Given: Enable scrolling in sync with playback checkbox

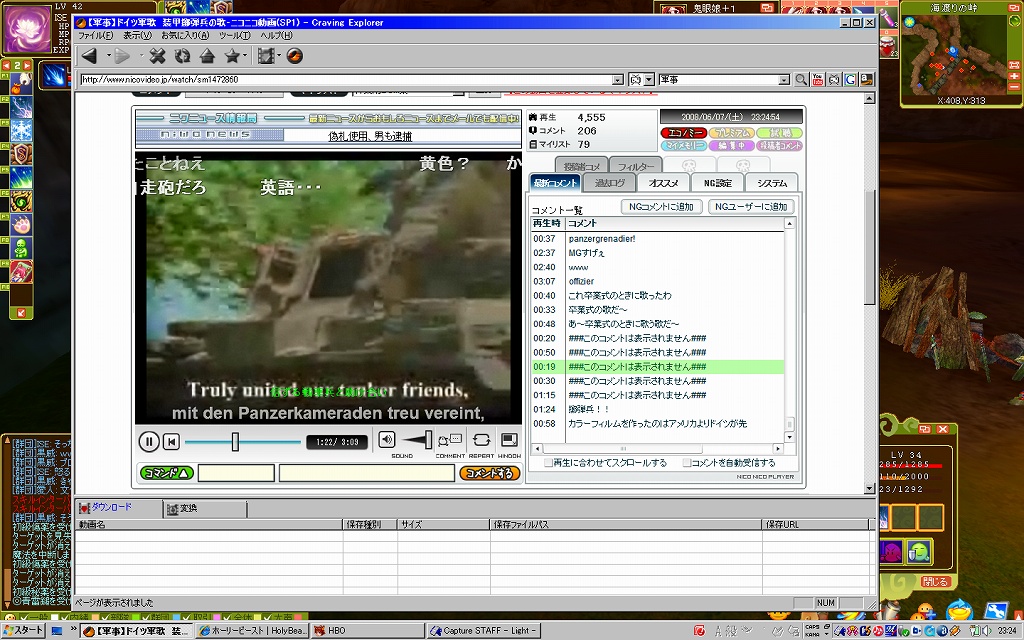Looking at the screenshot, I should [549, 463].
